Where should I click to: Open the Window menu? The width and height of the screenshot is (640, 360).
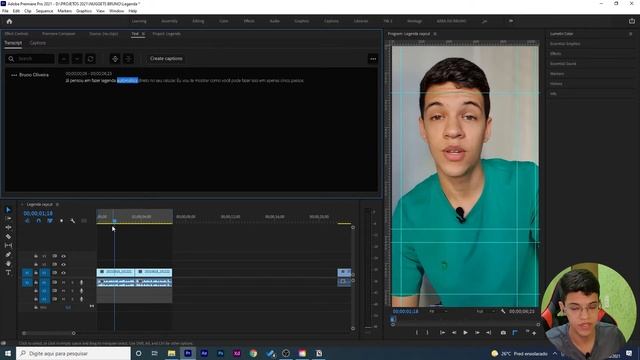[x=116, y=11]
